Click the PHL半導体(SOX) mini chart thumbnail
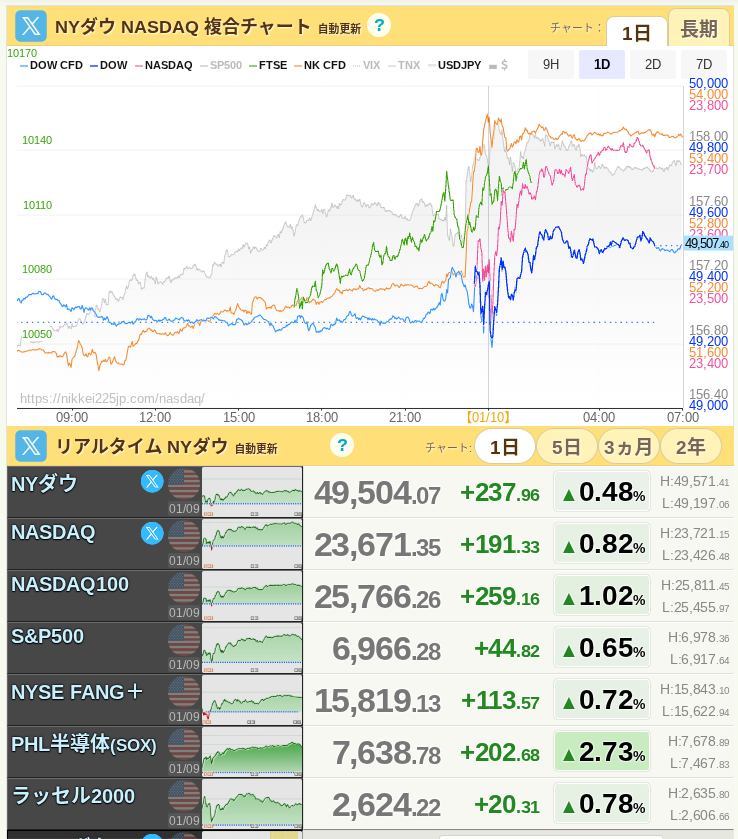Viewport: 738px width, 839px height. tap(252, 752)
